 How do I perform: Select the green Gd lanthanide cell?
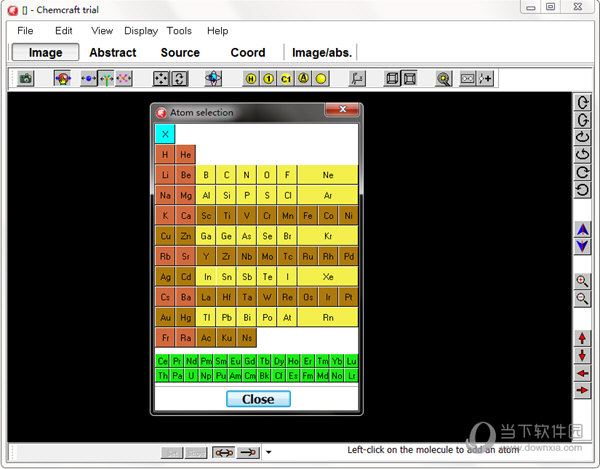tap(249, 361)
